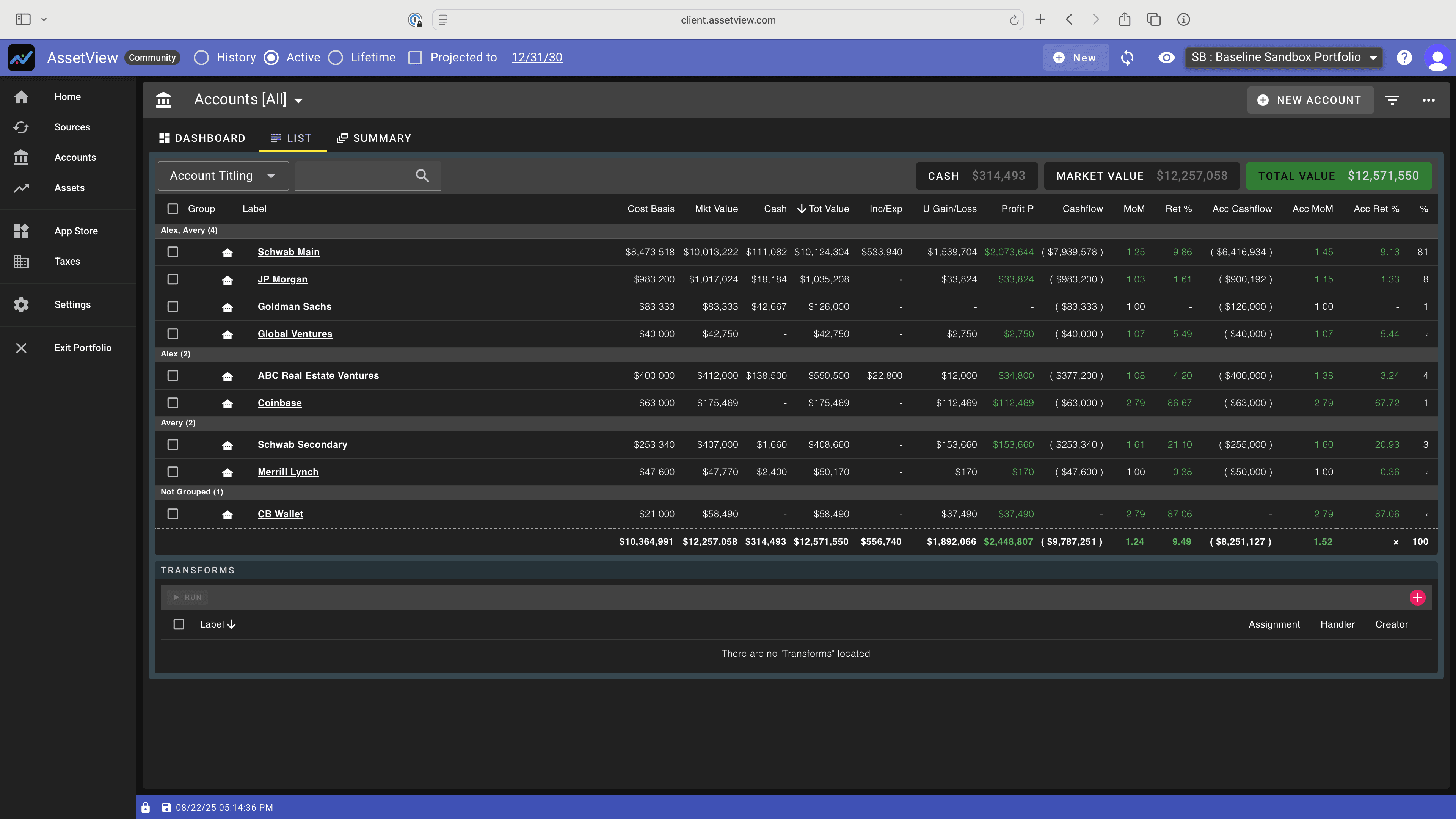This screenshot has height=819, width=1456.
Task: Open the help question mark icon
Action: click(x=1404, y=58)
